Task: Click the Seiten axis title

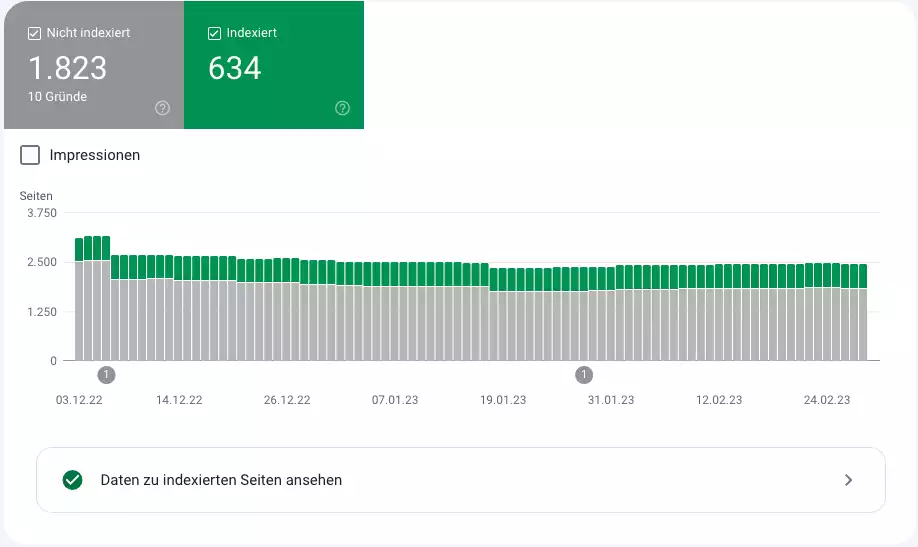Action: 36,196
